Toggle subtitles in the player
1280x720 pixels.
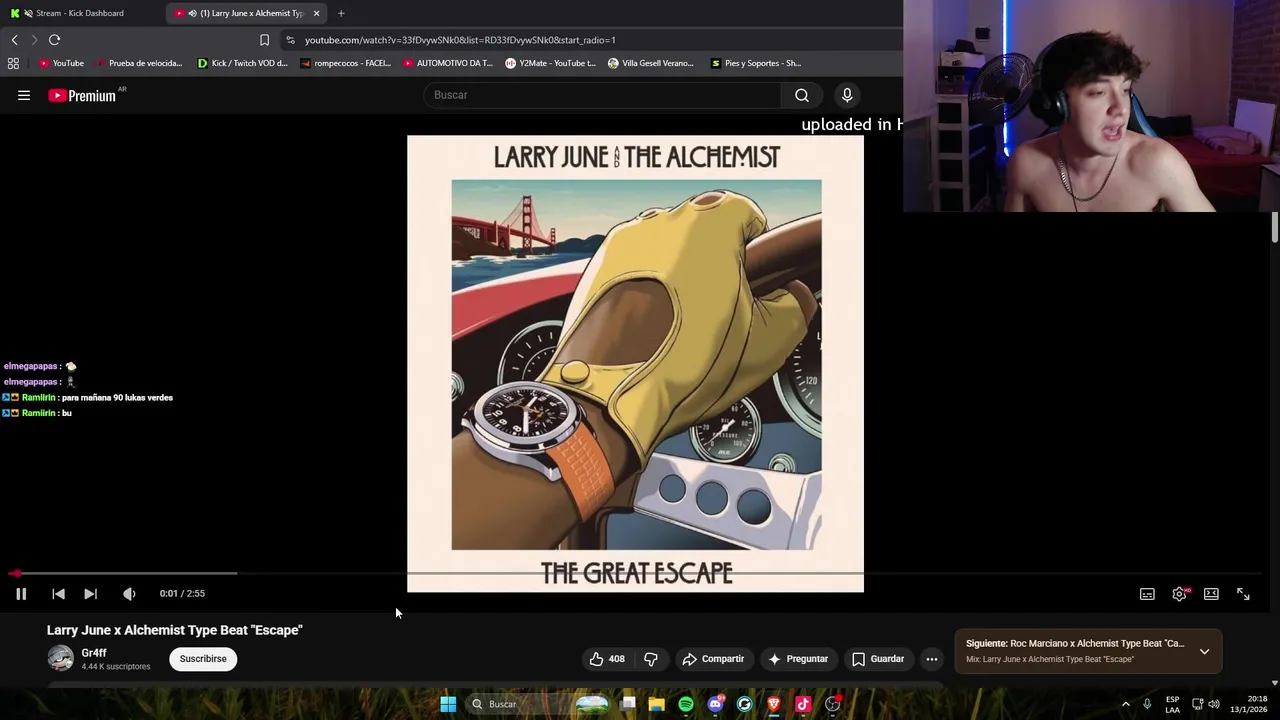coord(1147,594)
